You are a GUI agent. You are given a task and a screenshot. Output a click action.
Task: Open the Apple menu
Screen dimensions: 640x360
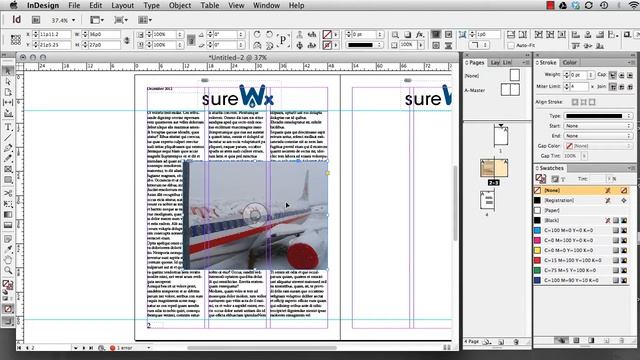tap(13, 5)
